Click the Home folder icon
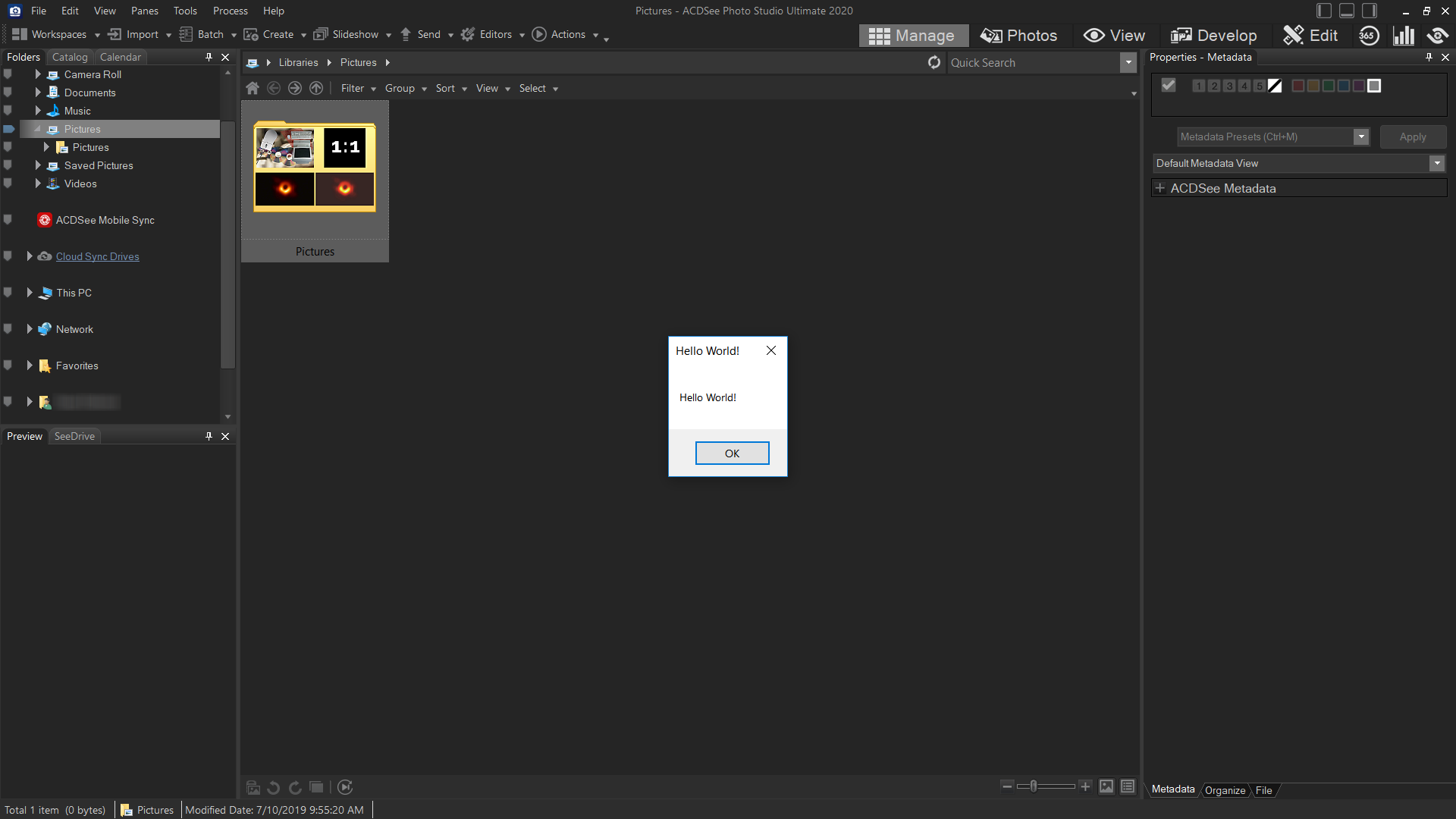This screenshot has height=819, width=1456. click(x=253, y=89)
